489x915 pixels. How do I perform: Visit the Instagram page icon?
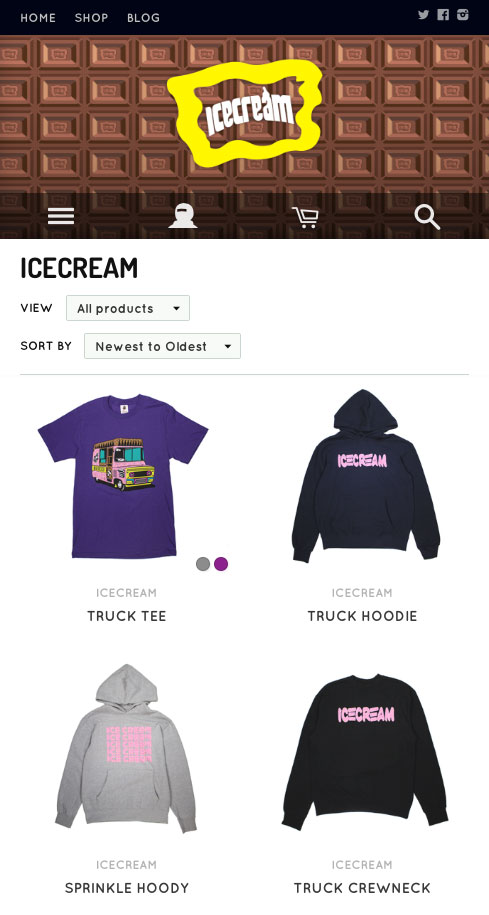point(463,15)
